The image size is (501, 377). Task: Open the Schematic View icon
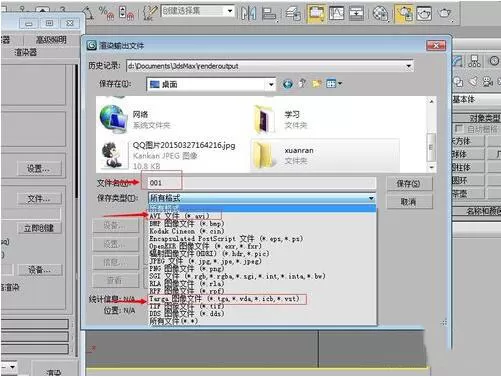(356, 13)
